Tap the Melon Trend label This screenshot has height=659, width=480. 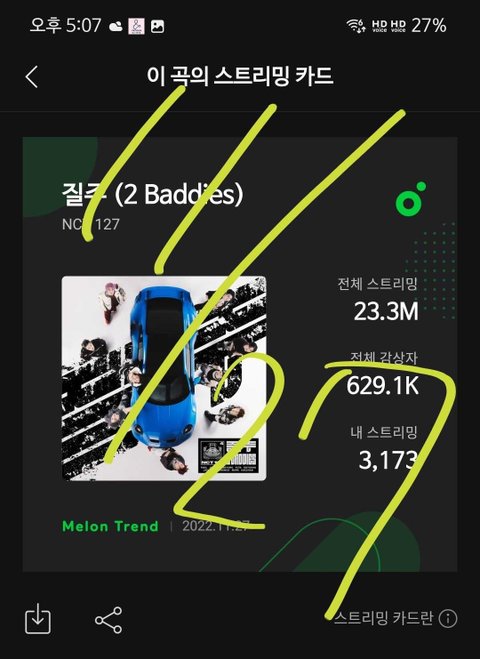point(110,526)
